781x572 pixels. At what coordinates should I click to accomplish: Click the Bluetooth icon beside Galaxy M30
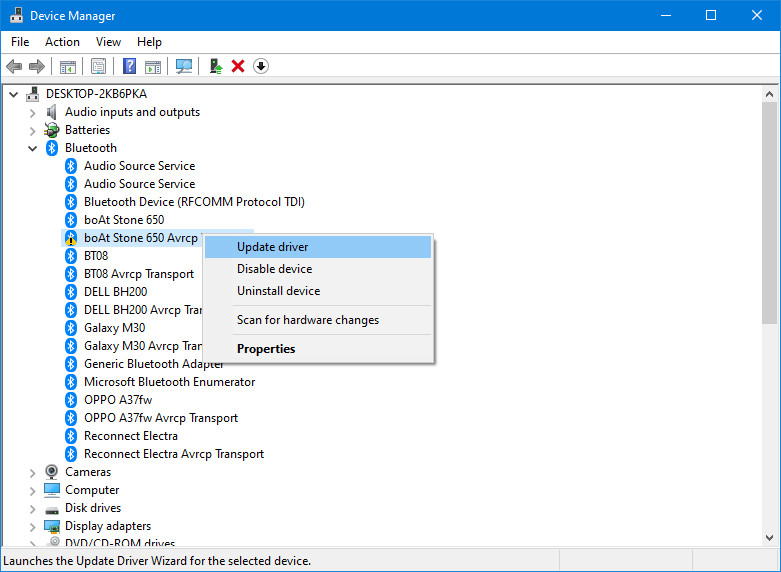[x=71, y=328]
